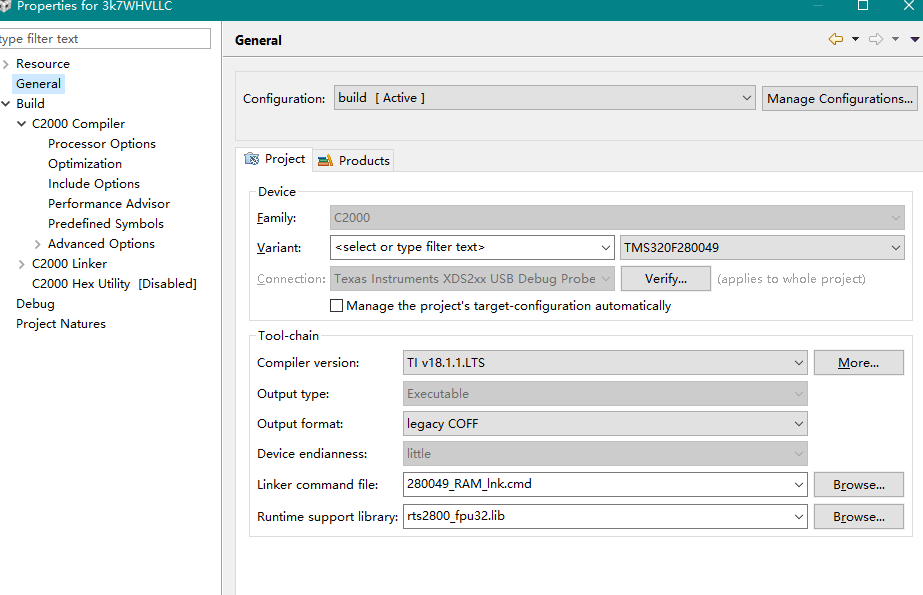Browse for the linker command file
Viewport: 923px width, 595px height.
858,485
